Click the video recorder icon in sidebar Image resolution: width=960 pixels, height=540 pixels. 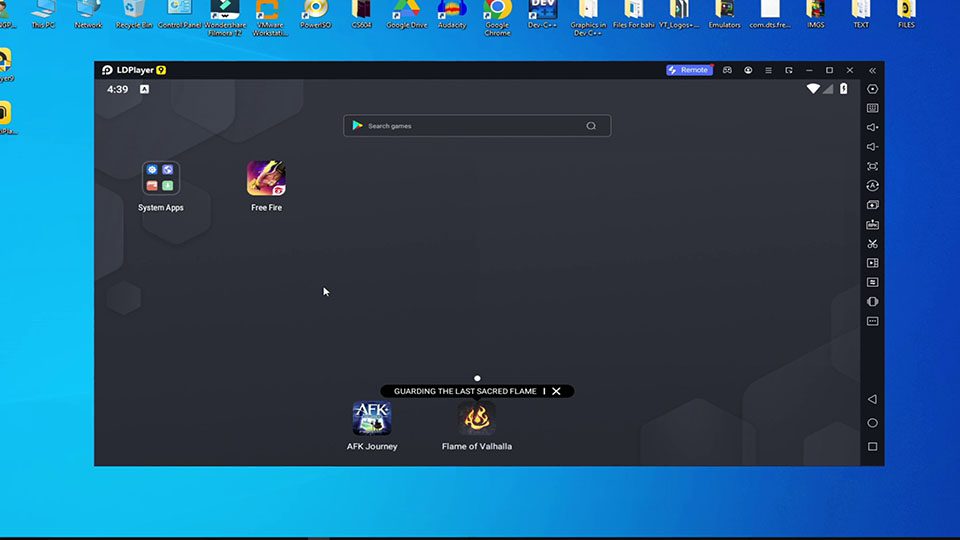[x=872, y=263]
